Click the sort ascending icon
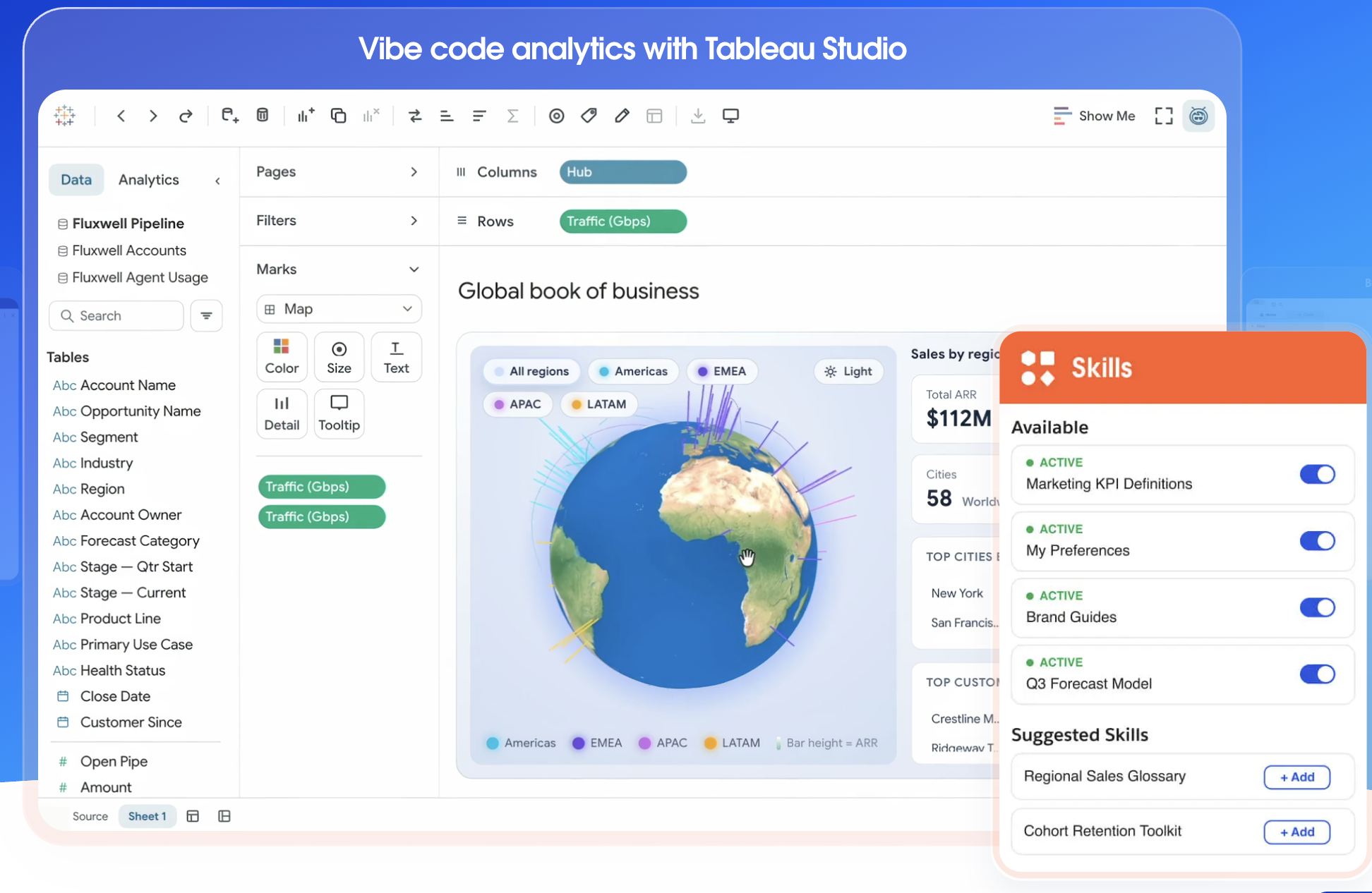This screenshot has width=1372, height=893. pos(447,116)
